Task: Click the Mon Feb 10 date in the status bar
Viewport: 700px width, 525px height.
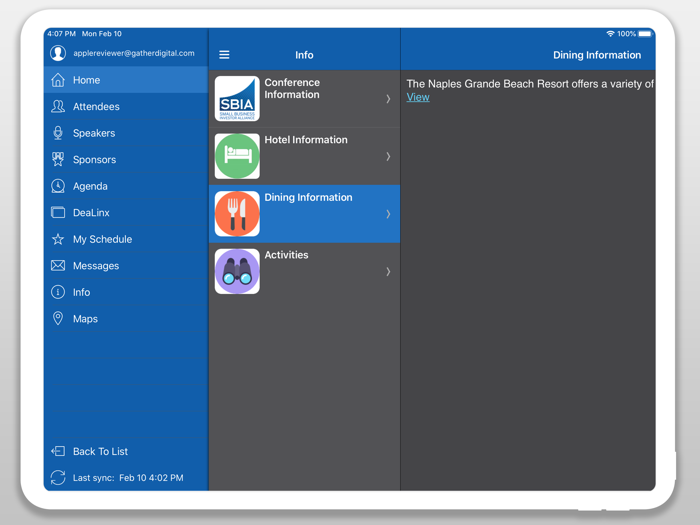Action: 102,34
